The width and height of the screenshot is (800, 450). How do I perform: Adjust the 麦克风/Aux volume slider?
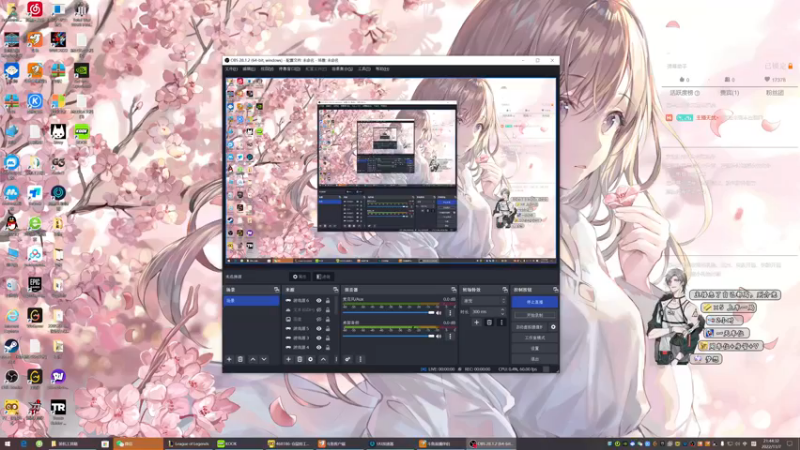click(x=388, y=313)
